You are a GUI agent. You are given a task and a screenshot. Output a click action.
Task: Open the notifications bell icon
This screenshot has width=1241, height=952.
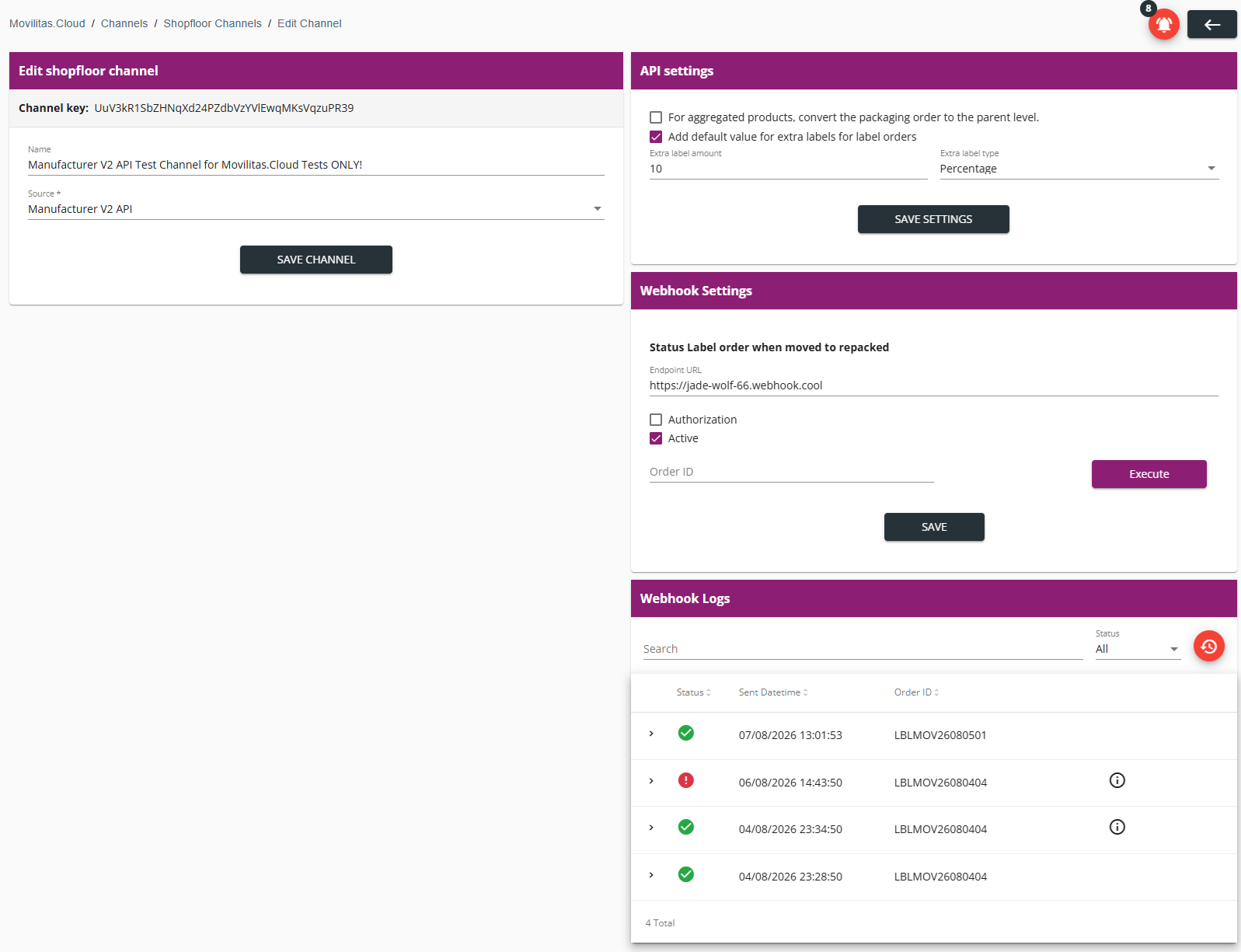point(1163,24)
